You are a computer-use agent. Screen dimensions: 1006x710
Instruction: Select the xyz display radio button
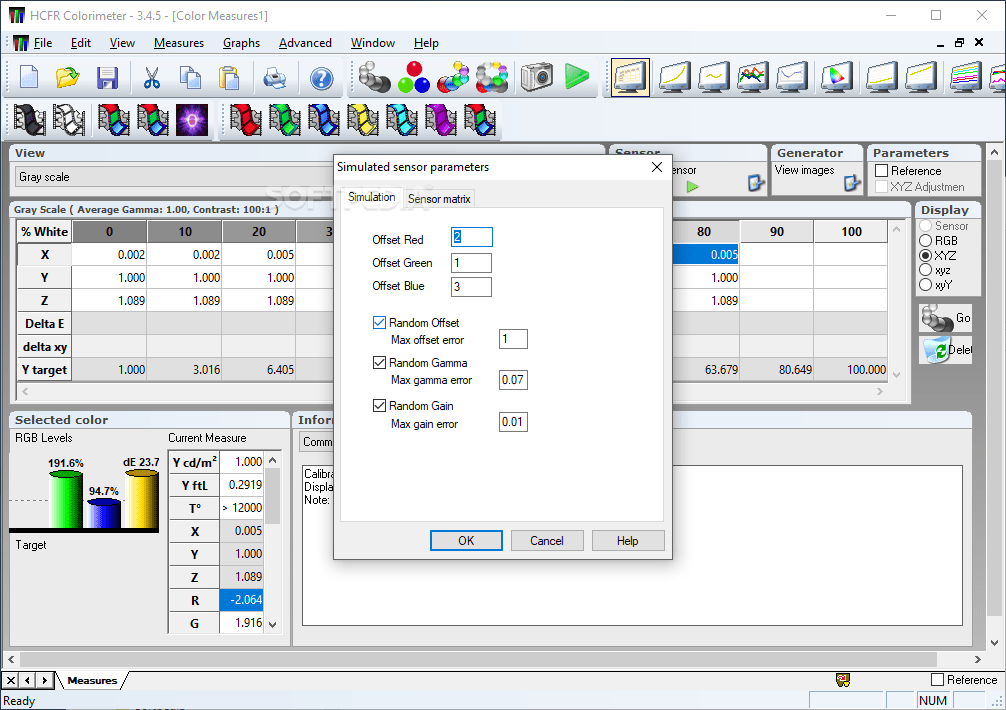coord(928,269)
